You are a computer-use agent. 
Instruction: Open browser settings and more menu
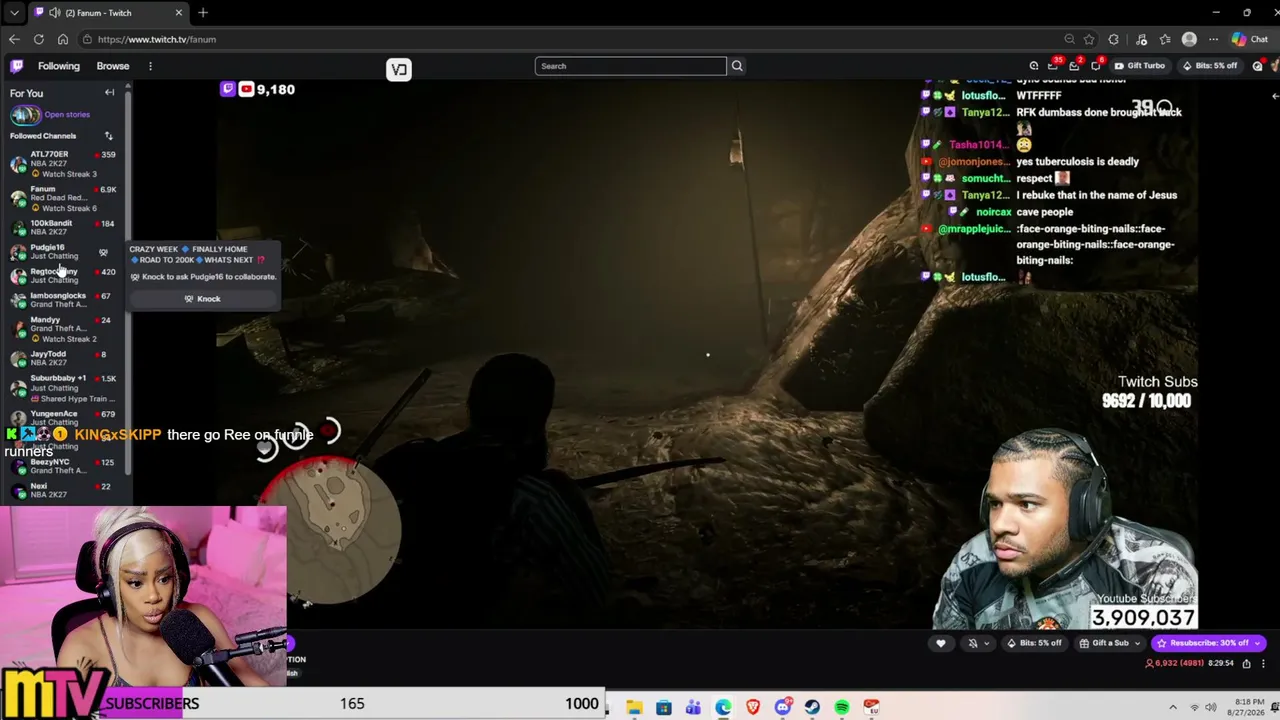(x=1213, y=39)
